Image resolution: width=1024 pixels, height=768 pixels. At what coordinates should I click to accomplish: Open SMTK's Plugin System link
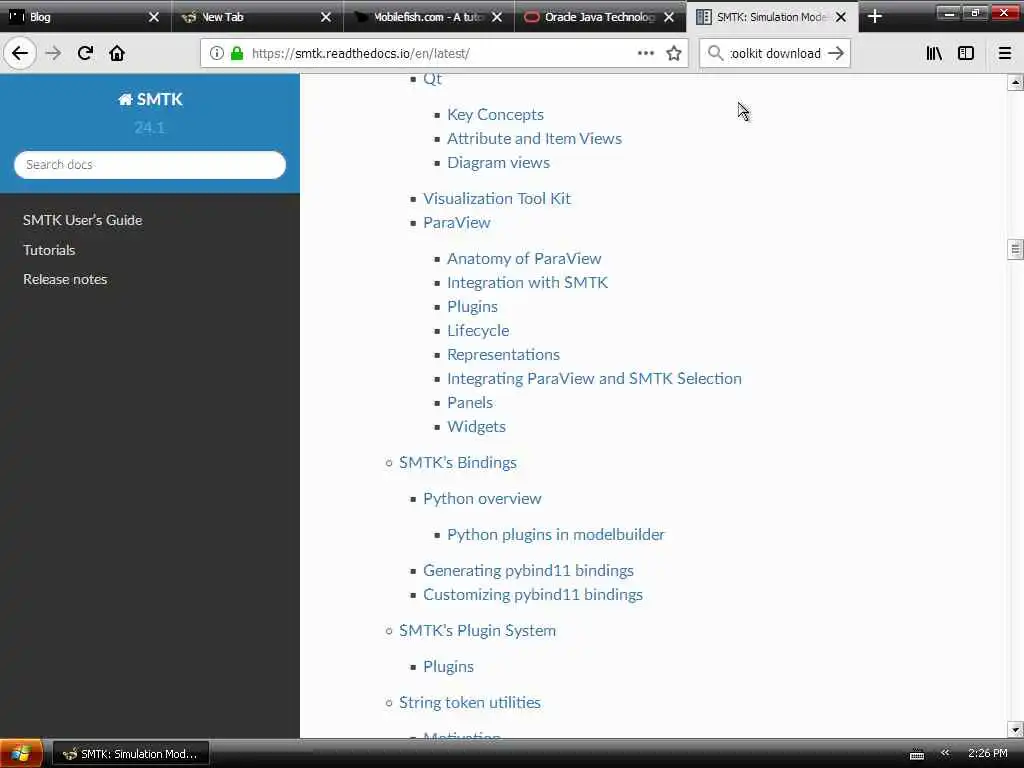(477, 631)
